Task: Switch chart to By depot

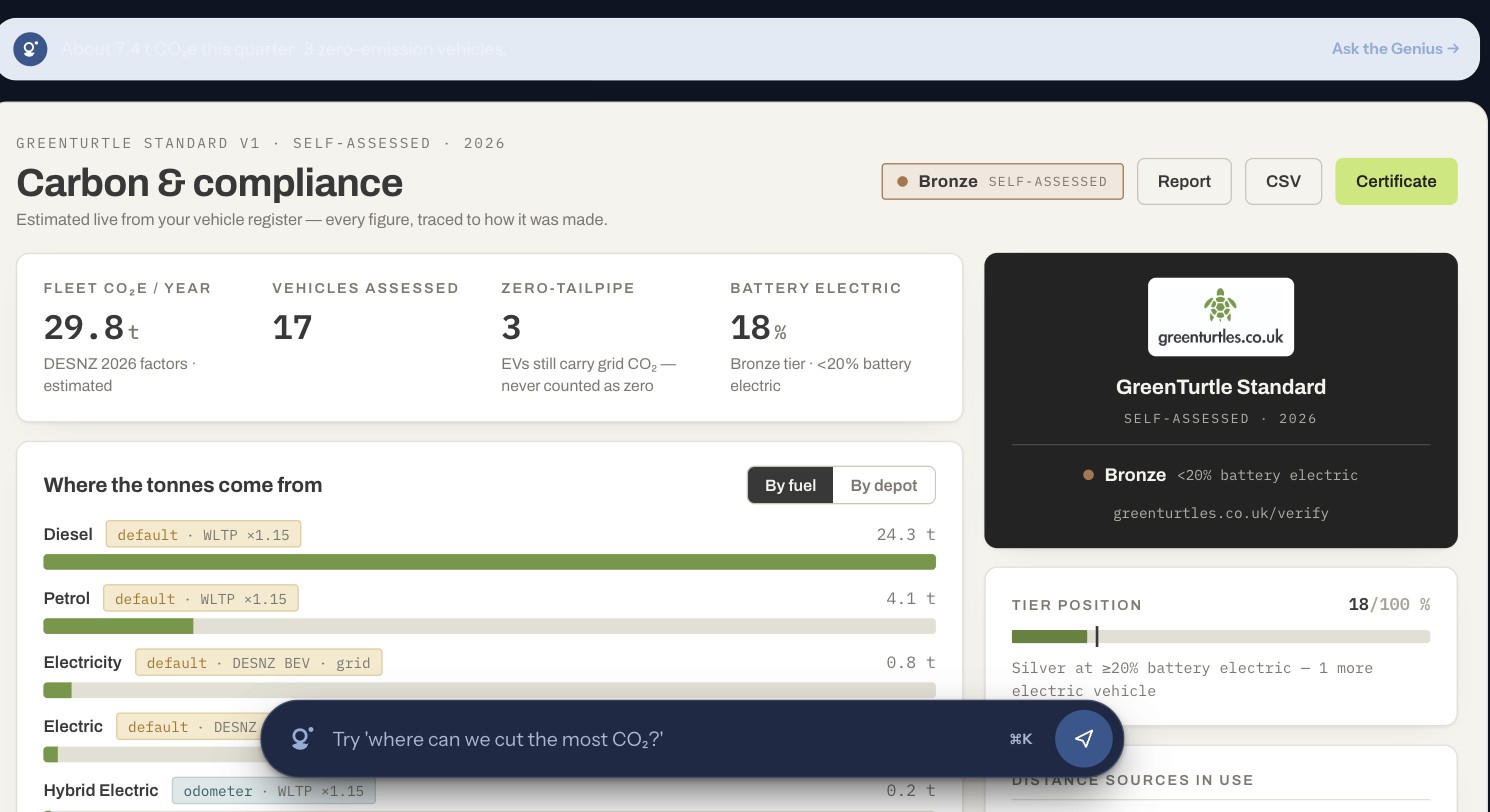Action: (x=884, y=485)
